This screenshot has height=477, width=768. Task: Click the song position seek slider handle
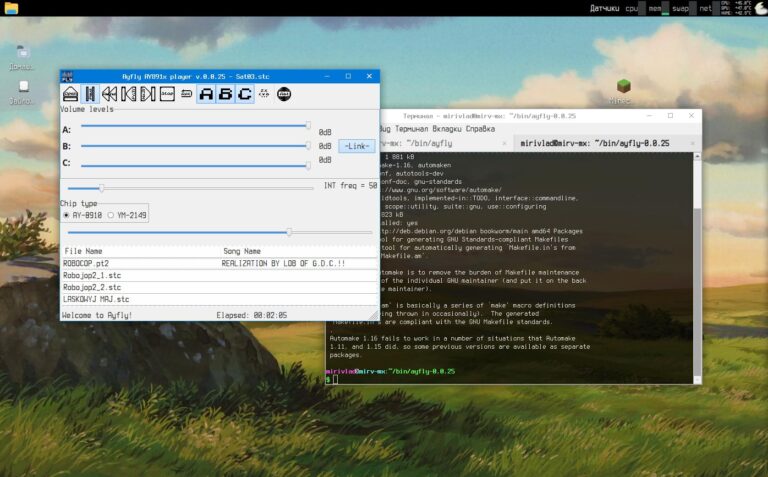click(x=289, y=232)
